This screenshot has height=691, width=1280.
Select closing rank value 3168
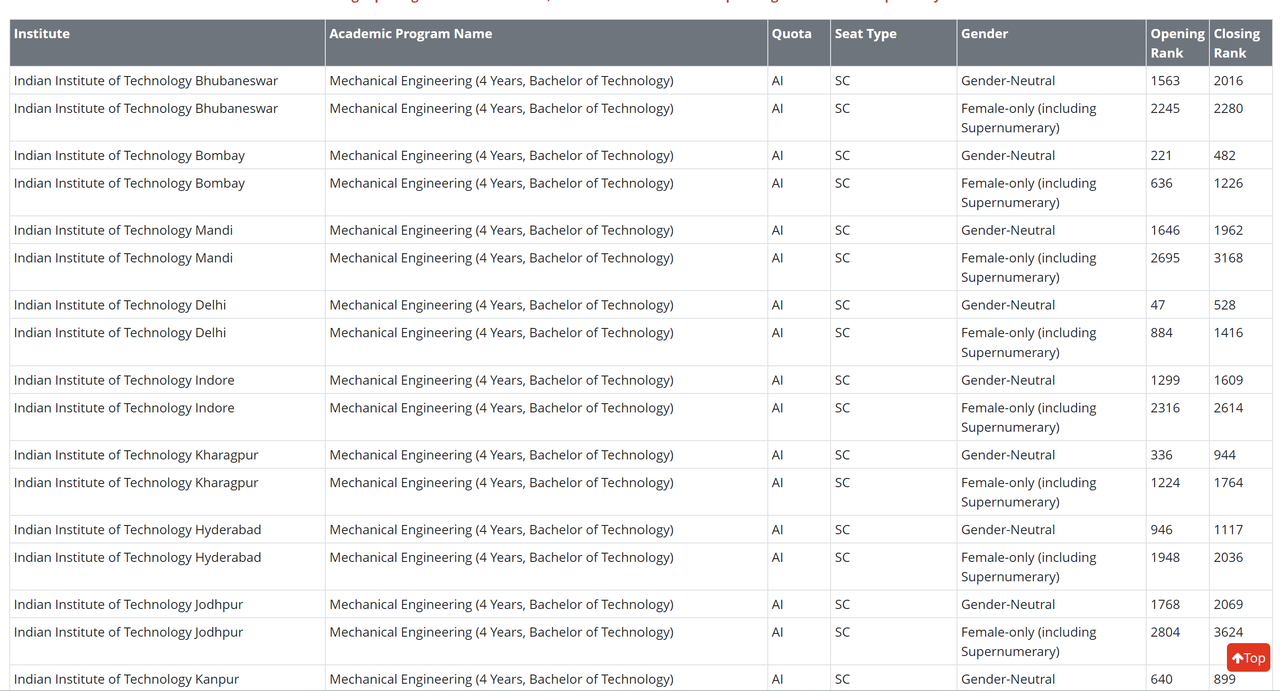(1228, 258)
